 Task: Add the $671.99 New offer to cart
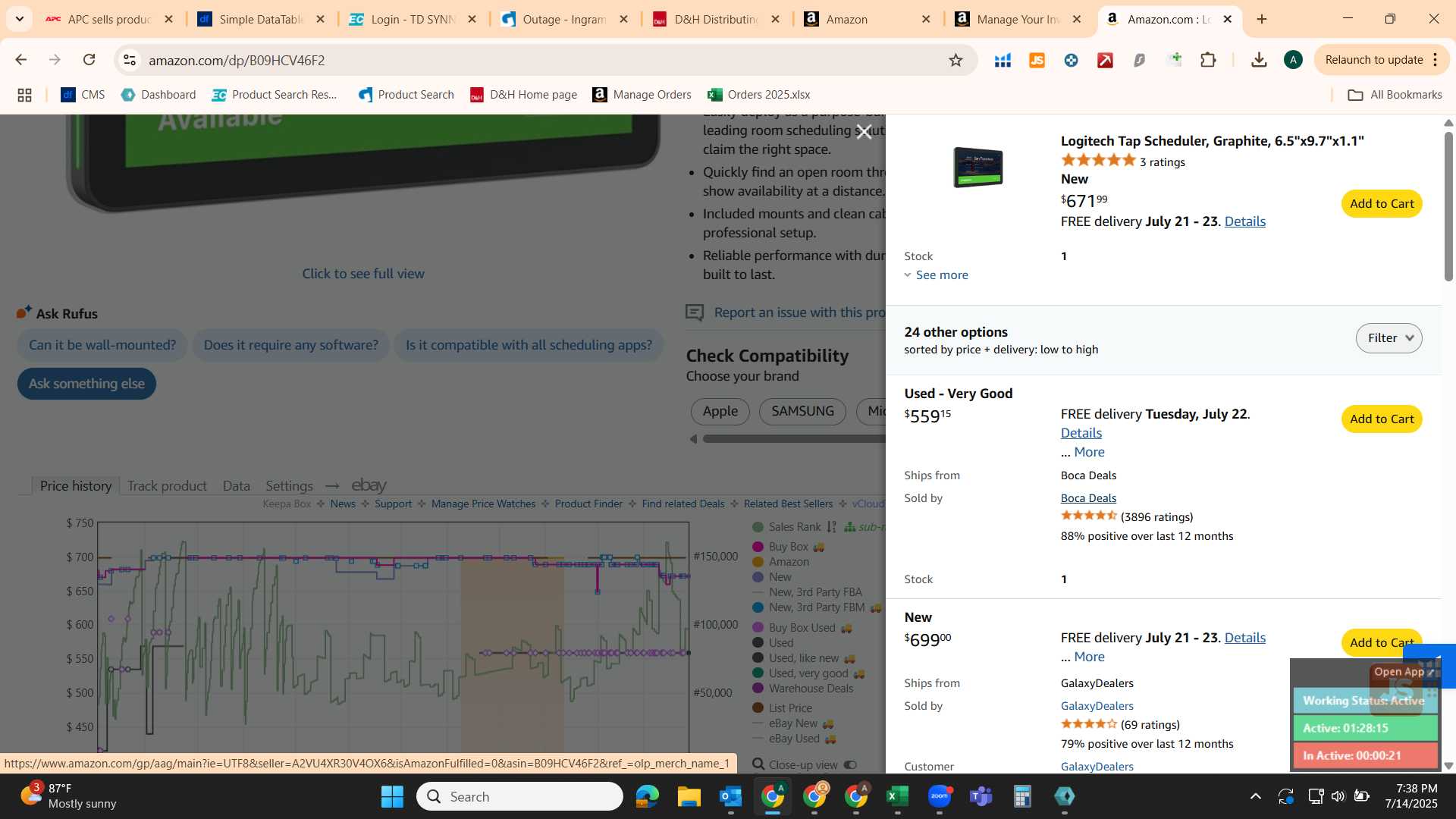point(1382,204)
